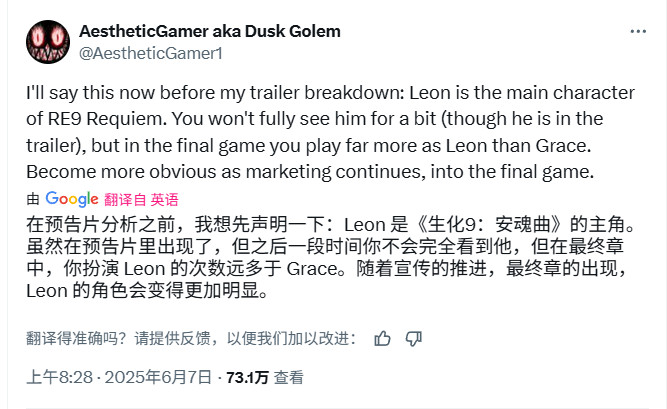Click the "73.1万" view count number

click(247, 377)
